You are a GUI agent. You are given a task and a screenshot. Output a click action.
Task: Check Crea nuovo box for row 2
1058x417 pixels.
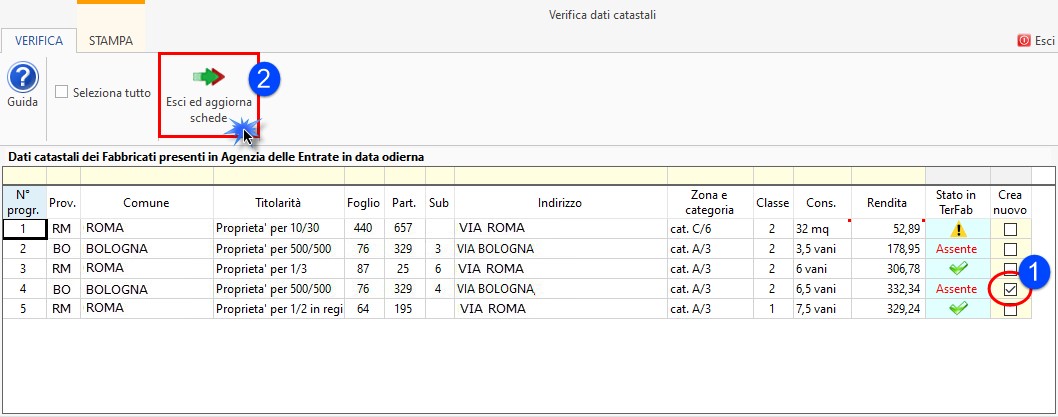(x=1010, y=249)
